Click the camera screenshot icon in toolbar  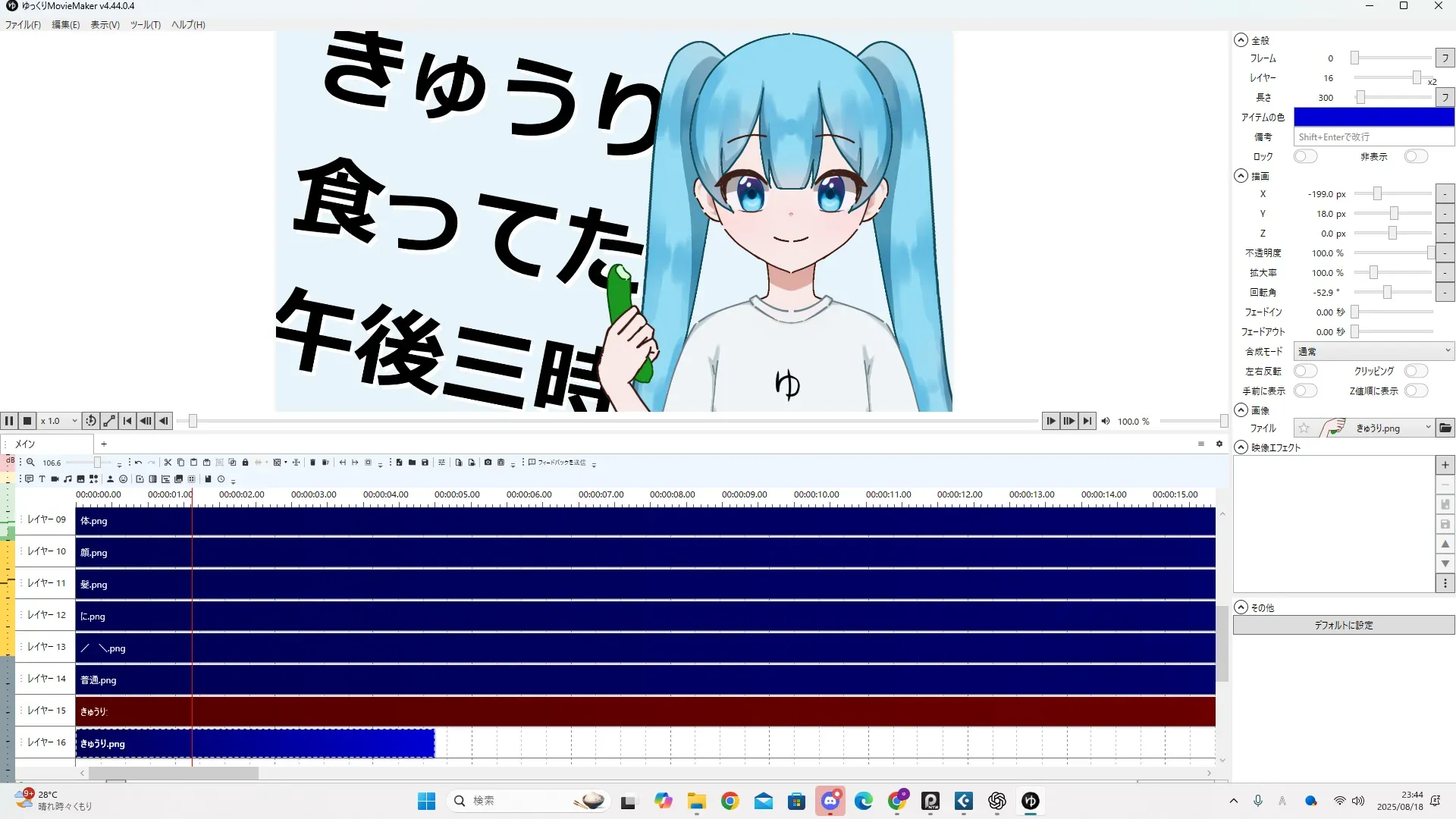(x=488, y=463)
